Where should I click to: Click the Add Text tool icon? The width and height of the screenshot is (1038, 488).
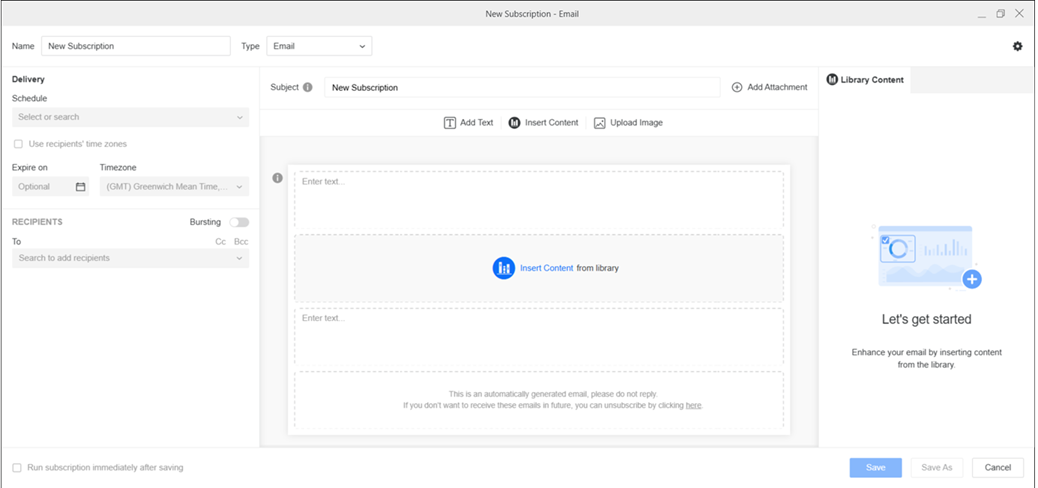(450, 123)
